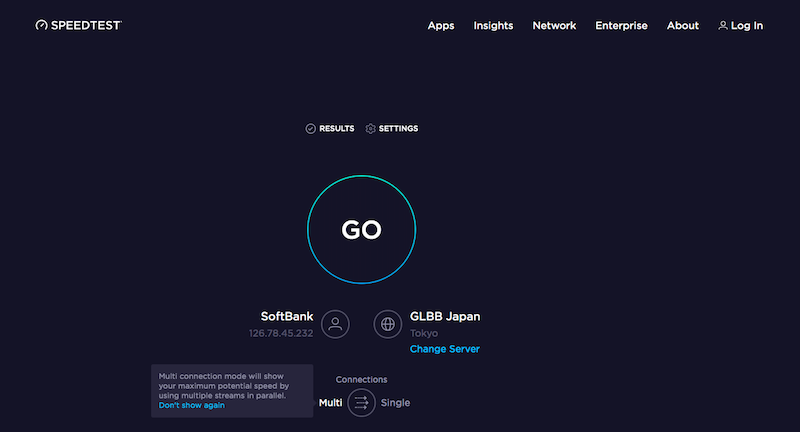Click the SoftBank provider name
Viewport: 800px width, 432px height.
(x=287, y=316)
